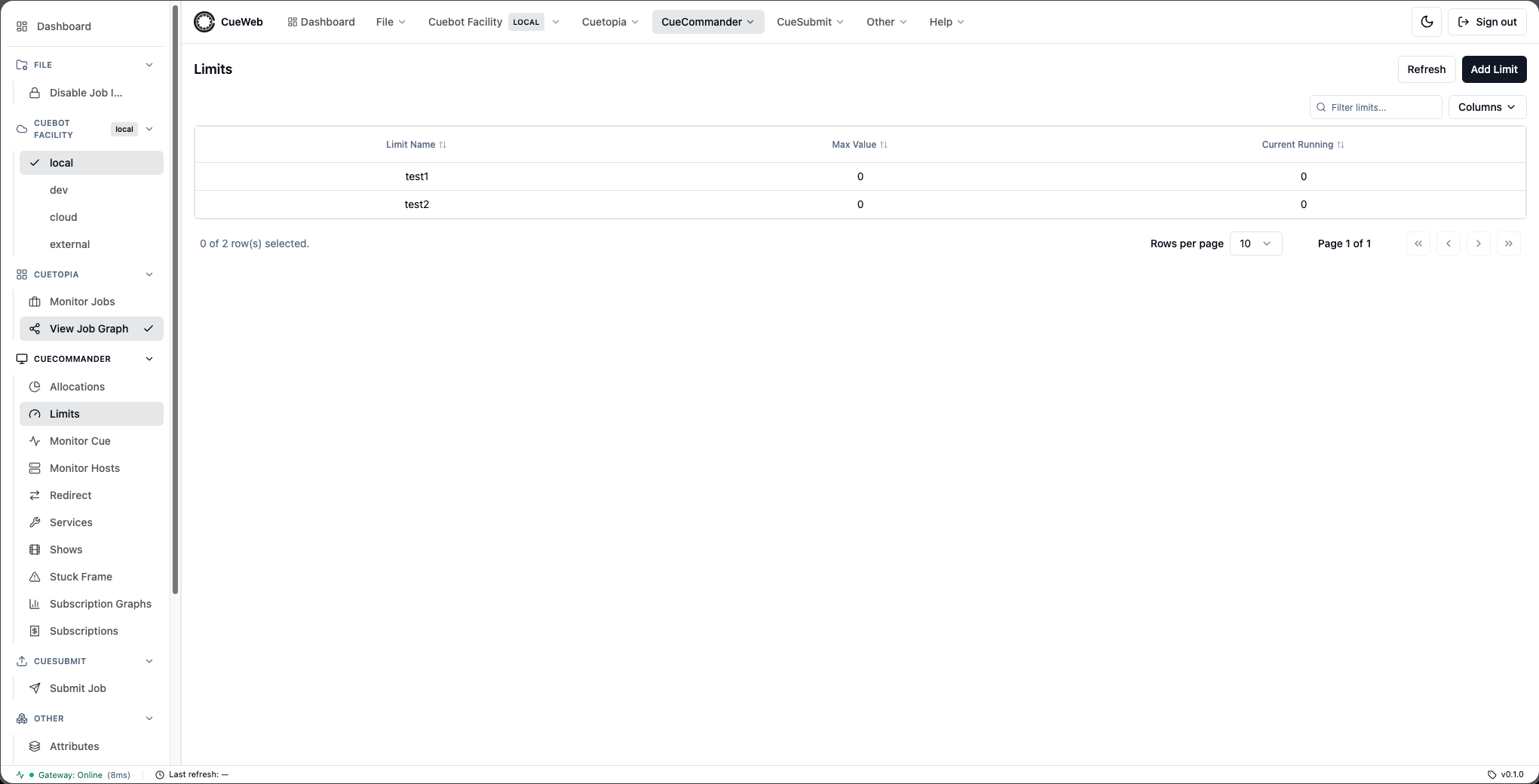The width and height of the screenshot is (1539, 784).
Task: Collapse the OTHER sidebar section
Action: 149,718
